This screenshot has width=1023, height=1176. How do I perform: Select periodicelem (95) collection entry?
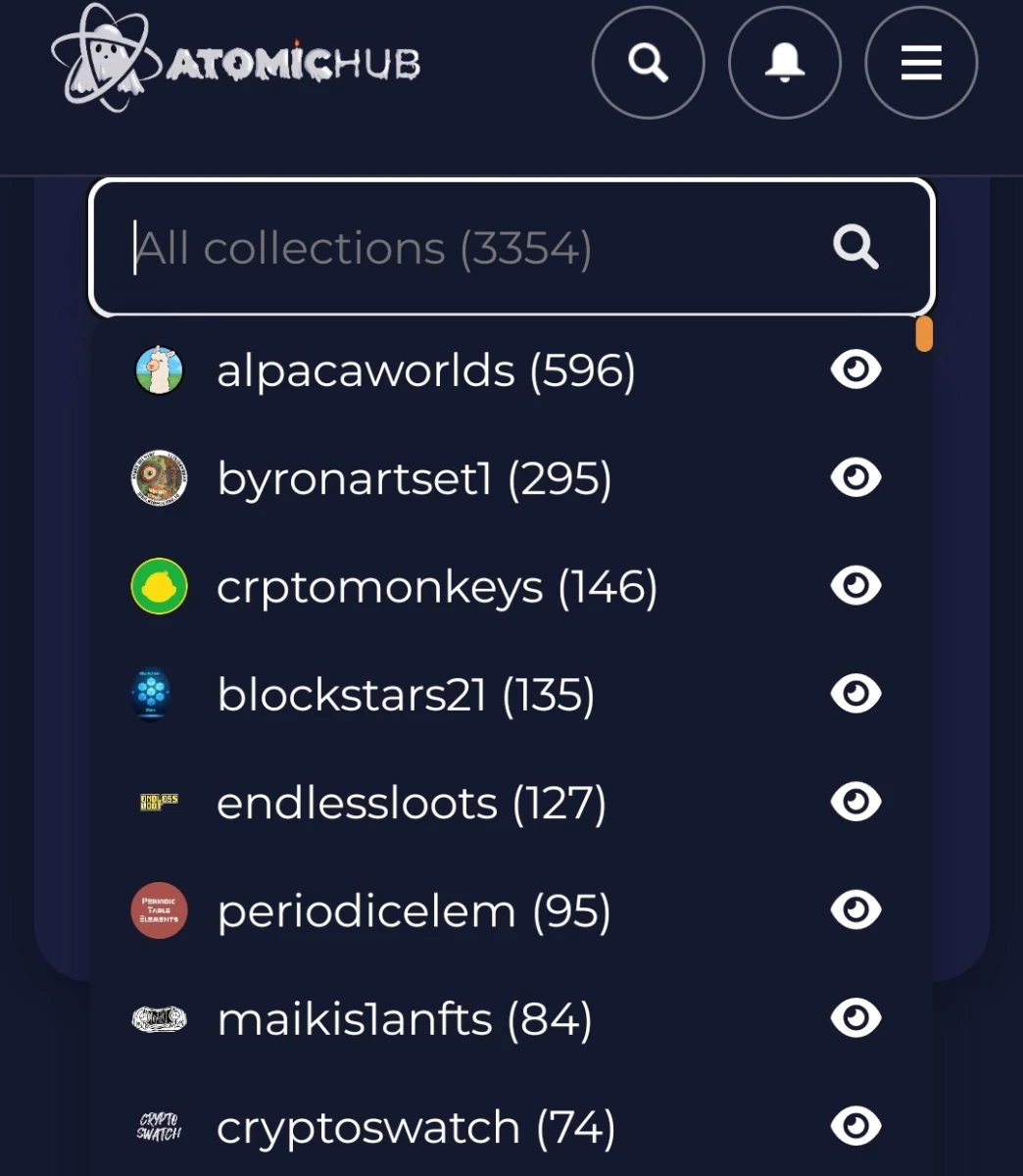511,910
